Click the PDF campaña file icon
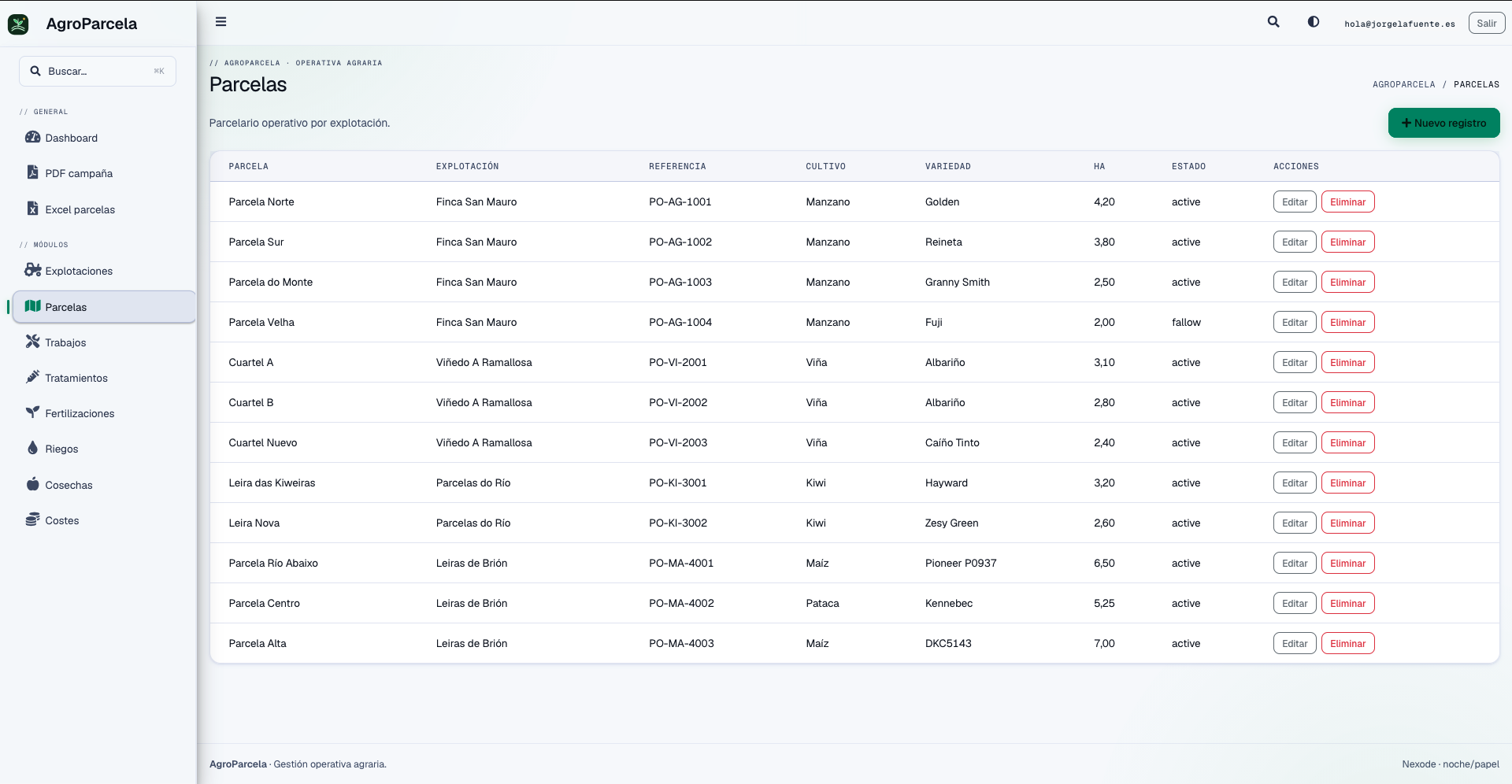The image size is (1512, 784). (32, 172)
